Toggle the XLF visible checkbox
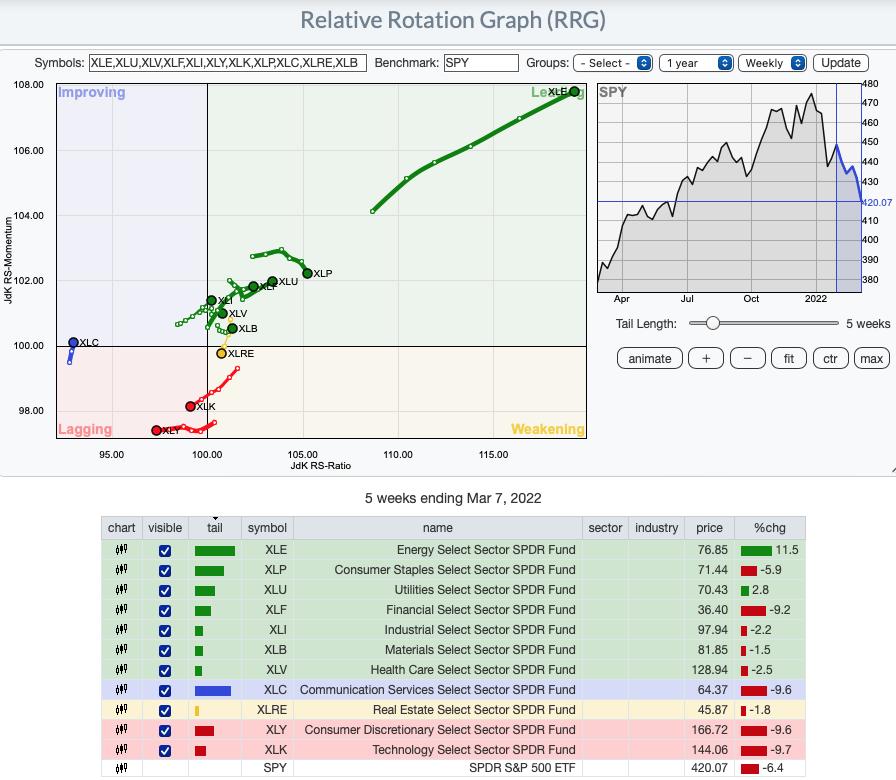This screenshot has width=896, height=780. tap(165, 610)
